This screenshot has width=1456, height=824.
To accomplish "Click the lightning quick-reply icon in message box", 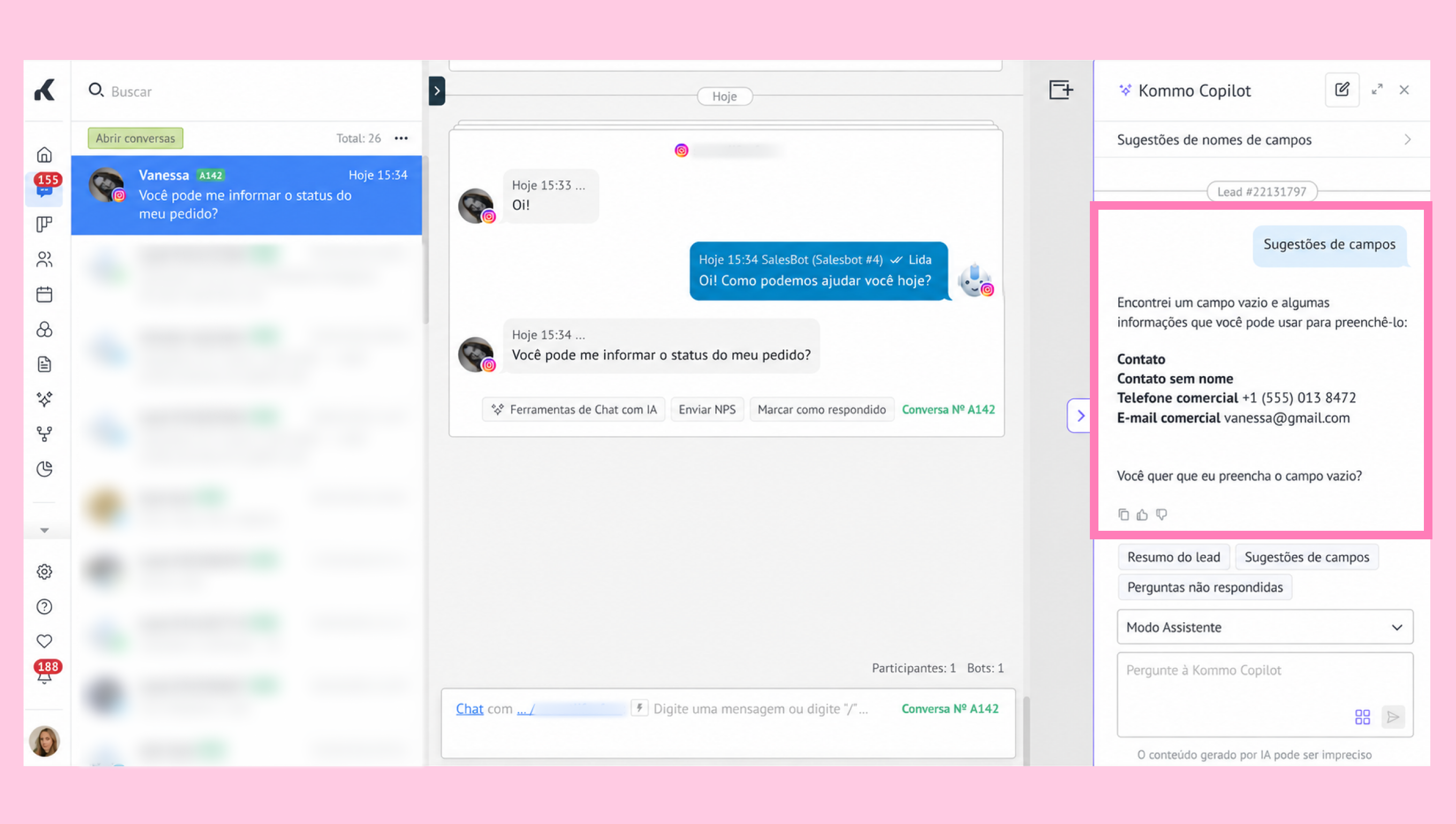I will pos(639,708).
